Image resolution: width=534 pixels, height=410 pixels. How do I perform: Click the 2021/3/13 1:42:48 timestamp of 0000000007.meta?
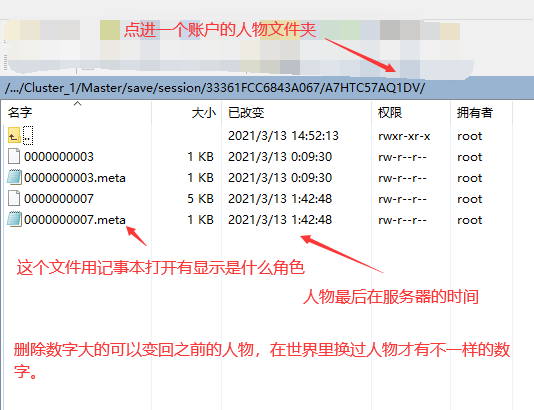click(280, 220)
